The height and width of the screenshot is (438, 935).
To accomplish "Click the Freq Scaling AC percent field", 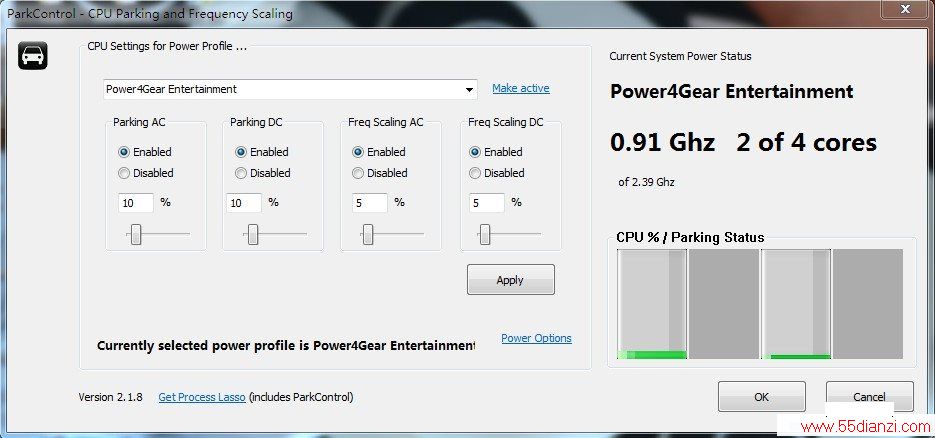I will 370,203.
